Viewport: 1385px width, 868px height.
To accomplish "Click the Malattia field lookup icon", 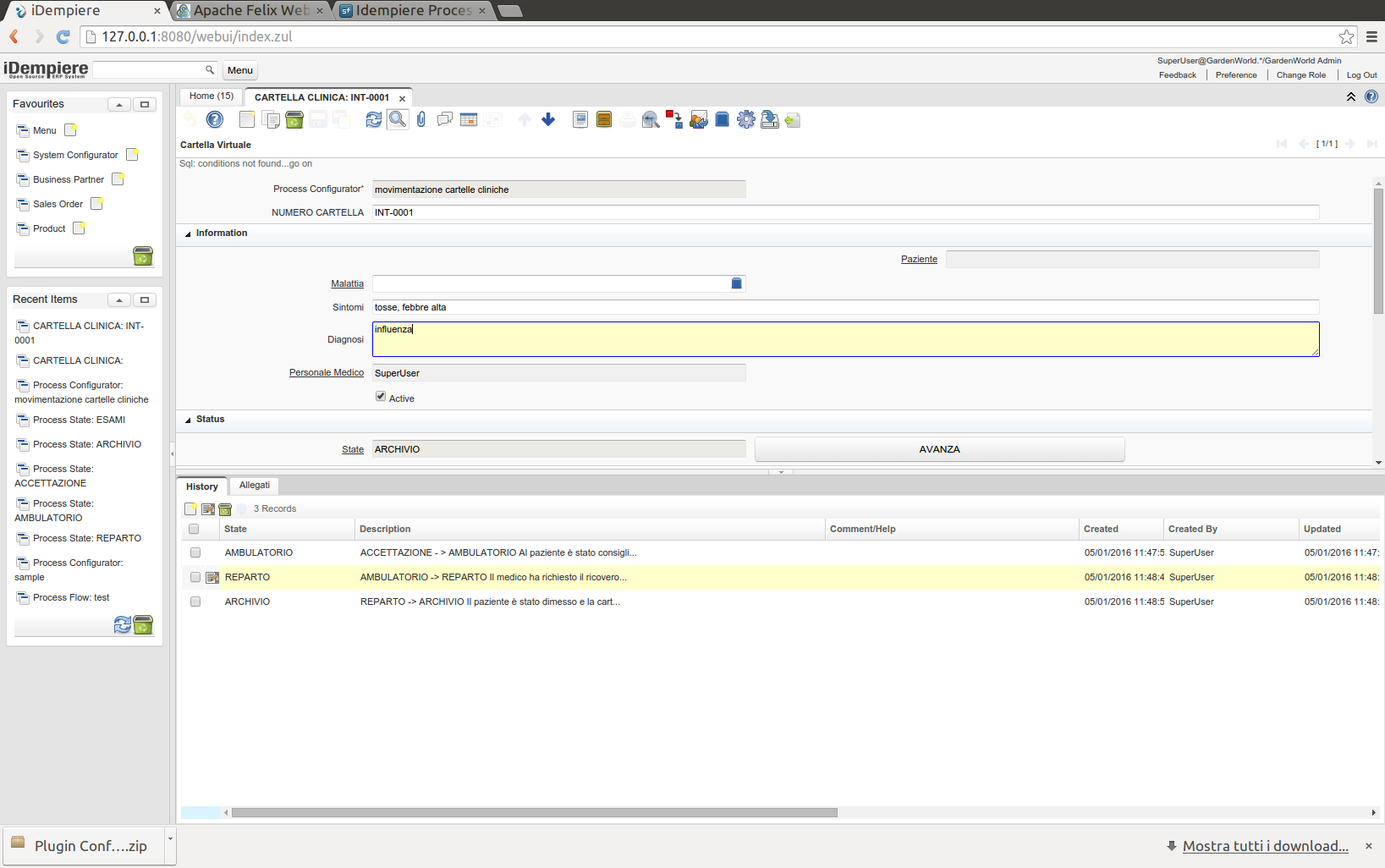I will (736, 283).
